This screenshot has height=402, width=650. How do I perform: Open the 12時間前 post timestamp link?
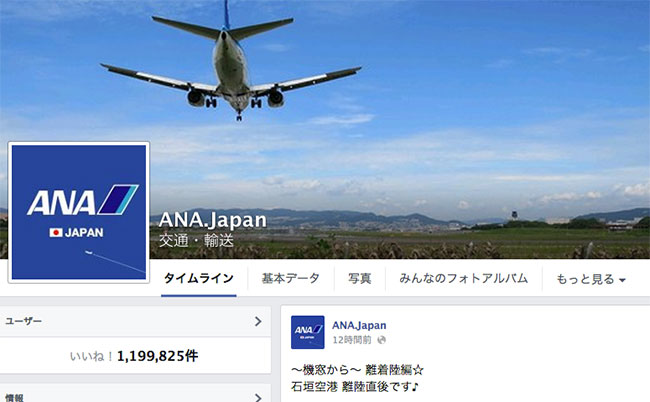(x=352, y=340)
